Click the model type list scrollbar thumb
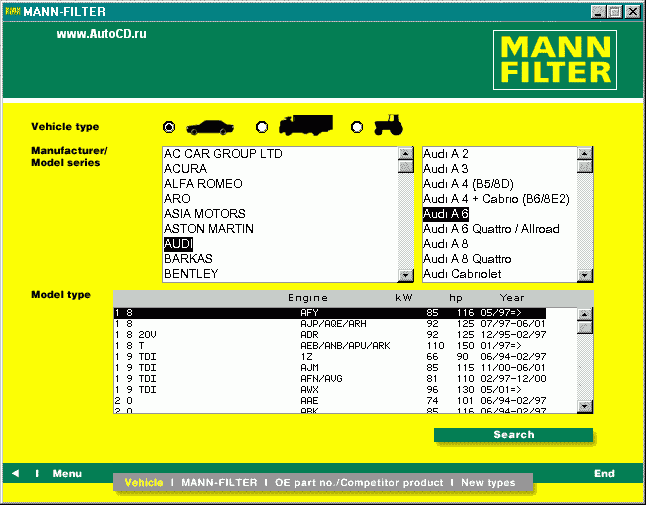The height and width of the screenshot is (505, 646). [585, 327]
